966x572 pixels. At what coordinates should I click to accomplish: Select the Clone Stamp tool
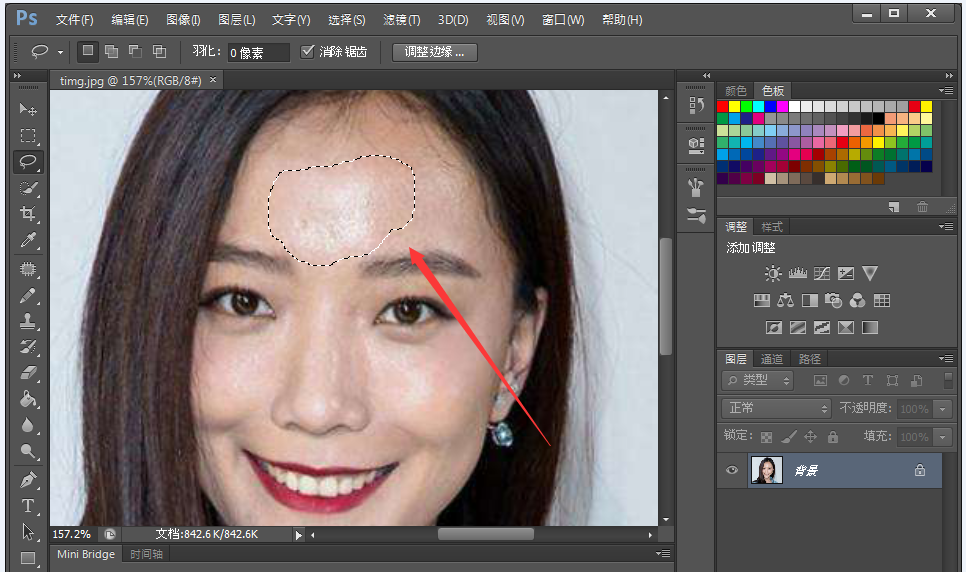tap(28, 321)
